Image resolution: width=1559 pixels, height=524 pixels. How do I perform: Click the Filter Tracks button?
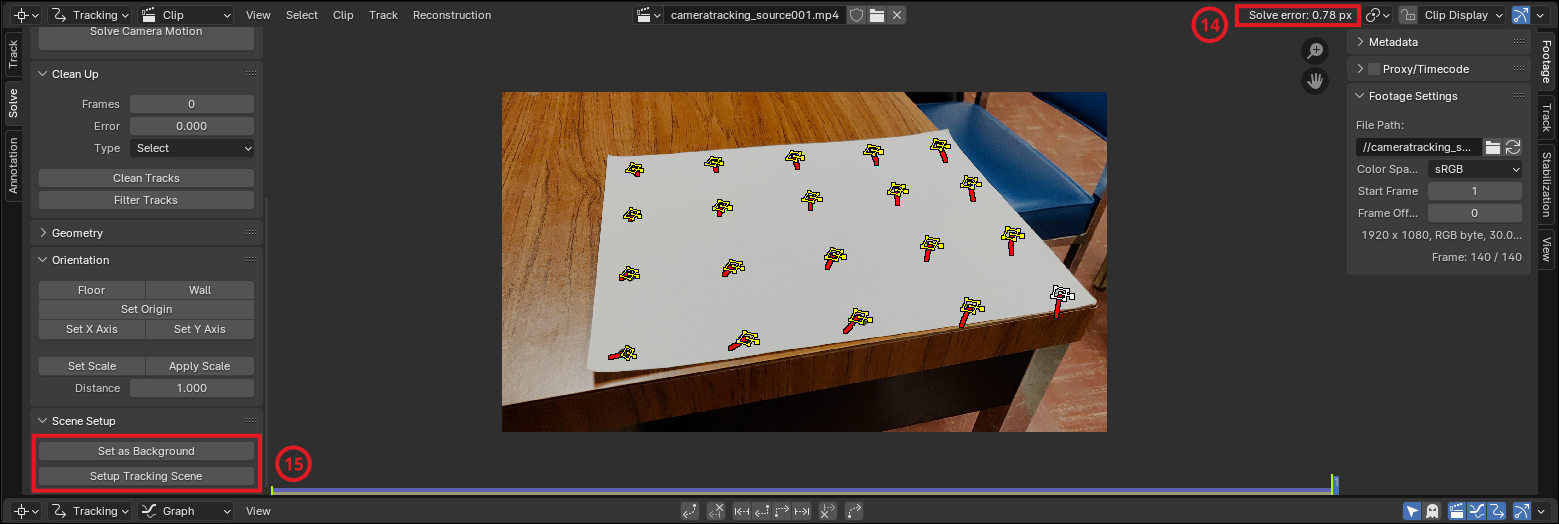click(146, 200)
